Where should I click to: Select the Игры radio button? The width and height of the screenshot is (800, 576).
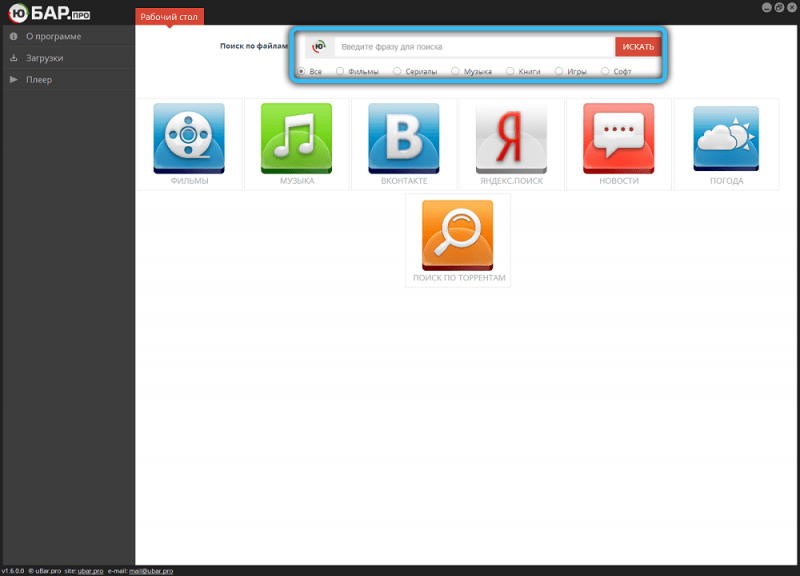tap(559, 71)
